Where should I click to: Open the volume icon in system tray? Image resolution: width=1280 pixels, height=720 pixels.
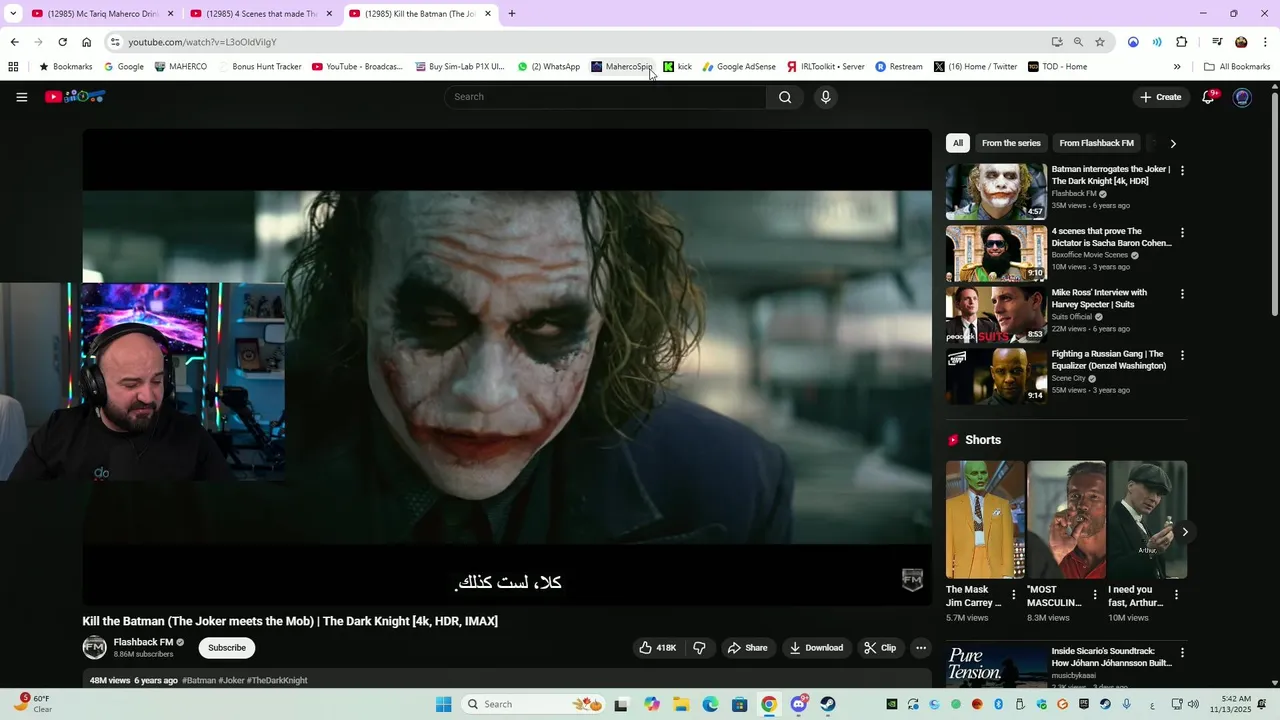tap(1195, 704)
